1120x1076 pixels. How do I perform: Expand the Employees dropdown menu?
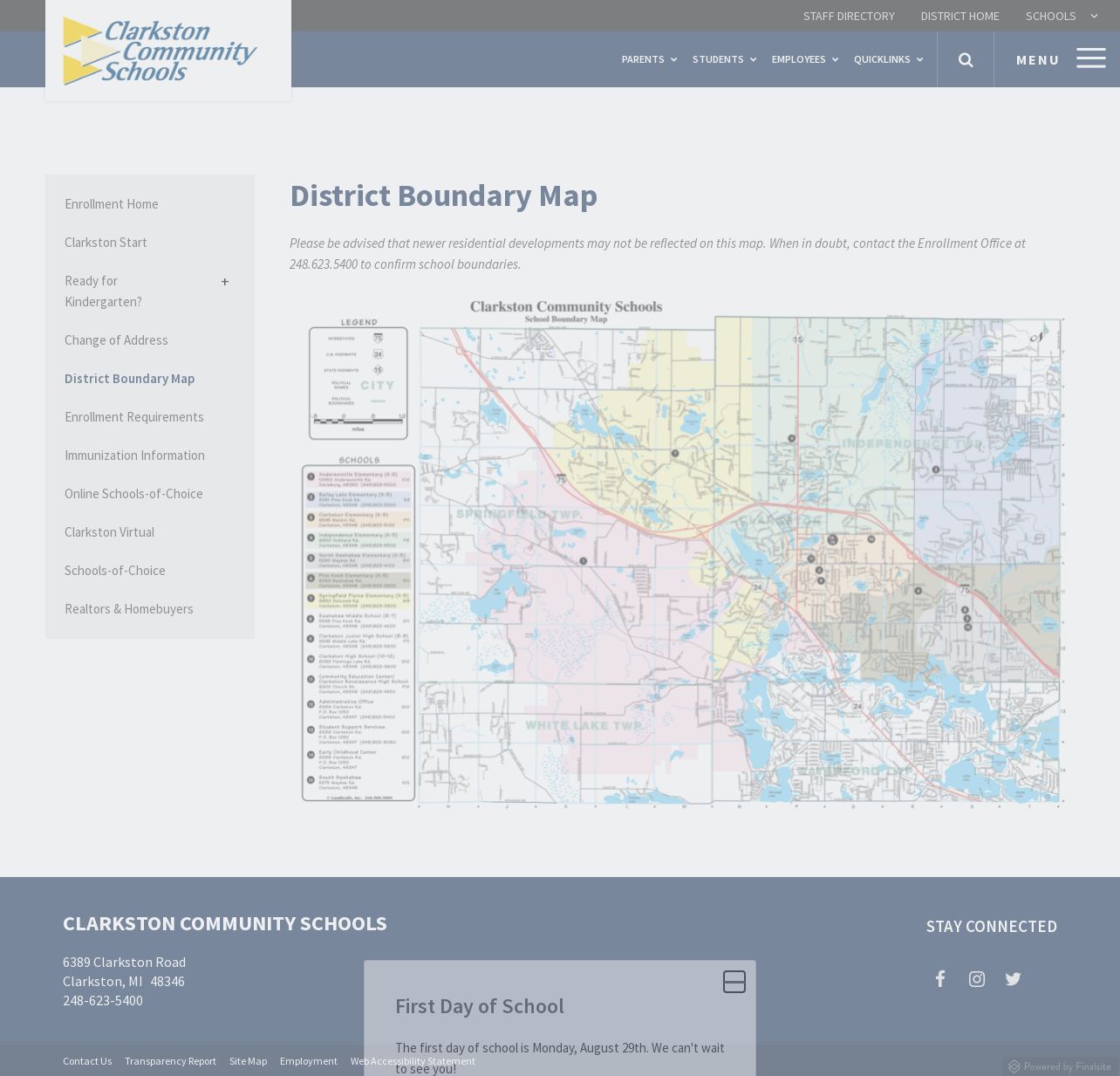[804, 59]
